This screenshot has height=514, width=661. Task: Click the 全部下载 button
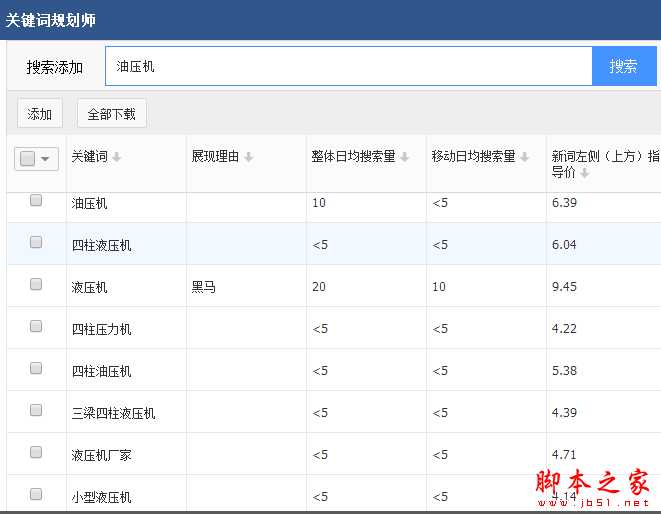112,114
